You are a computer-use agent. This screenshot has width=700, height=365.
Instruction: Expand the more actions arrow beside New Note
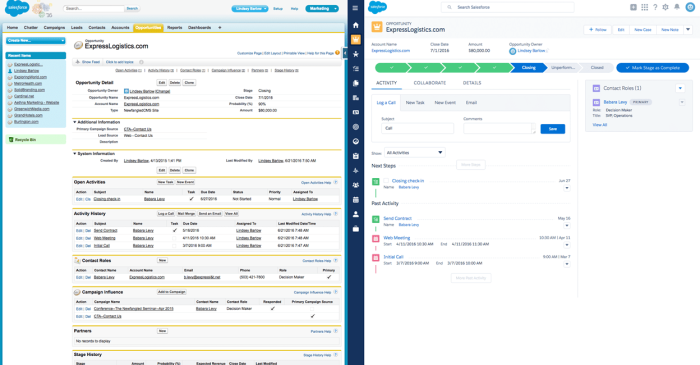(x=688, y=29)
